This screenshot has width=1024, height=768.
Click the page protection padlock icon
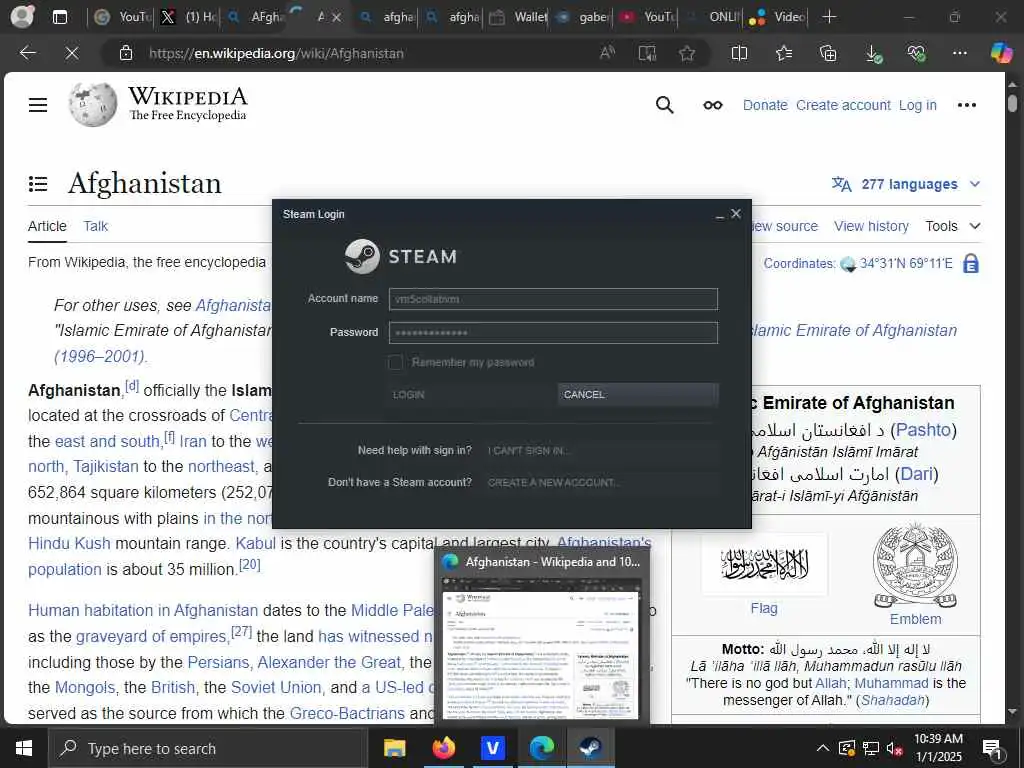coord(971,264)
